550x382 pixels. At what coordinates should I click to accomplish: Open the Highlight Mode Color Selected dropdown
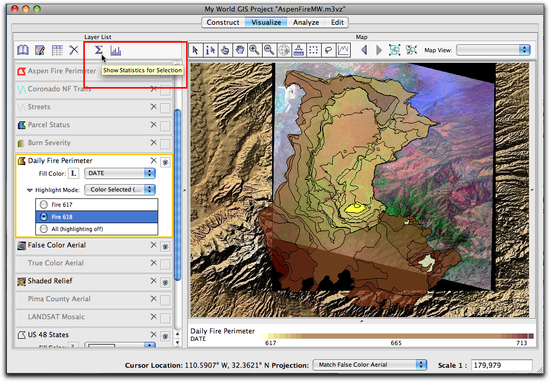[x=120, y=189]
